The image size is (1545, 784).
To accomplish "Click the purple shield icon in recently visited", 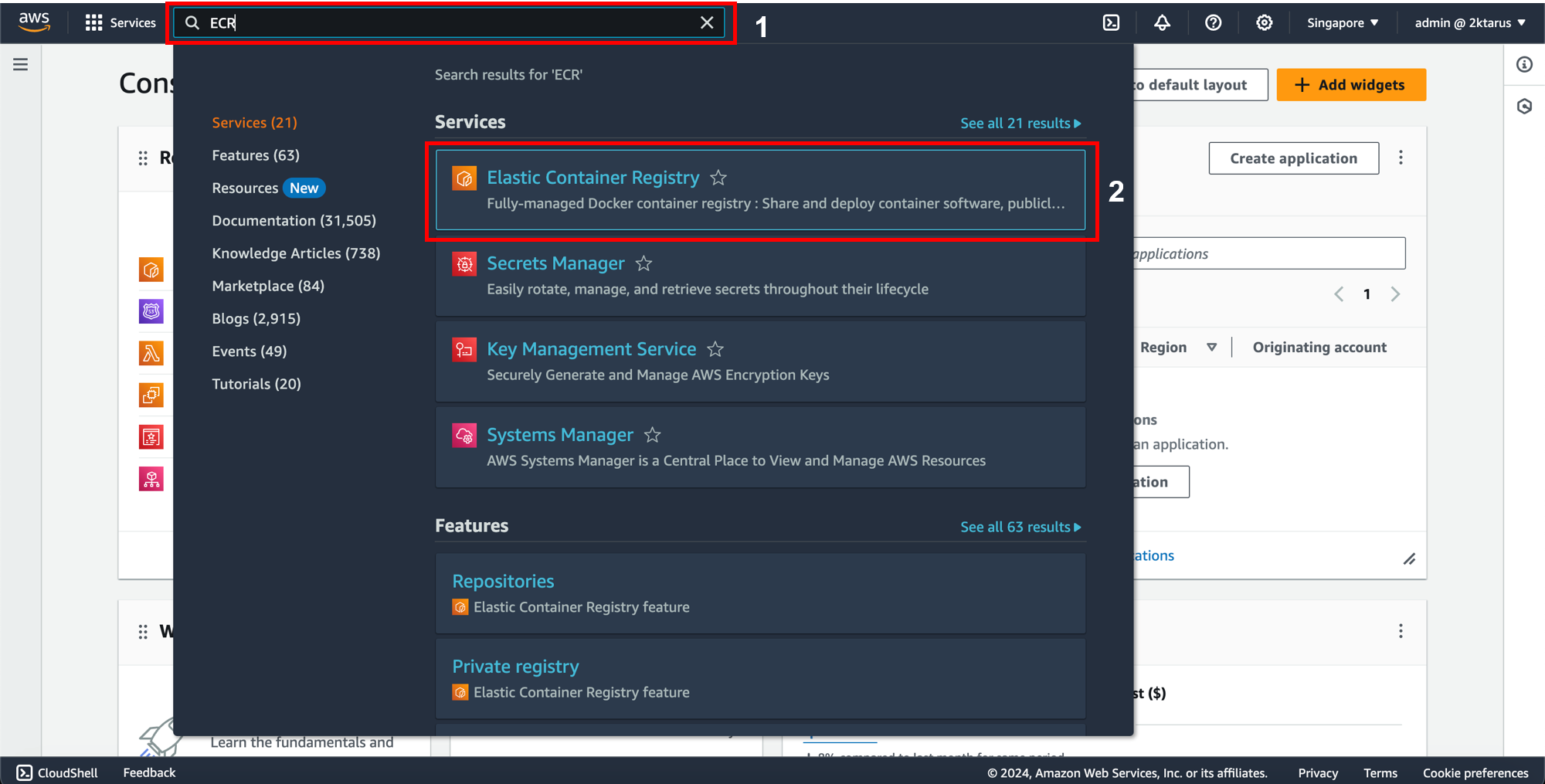I will (x=151, y=311).
